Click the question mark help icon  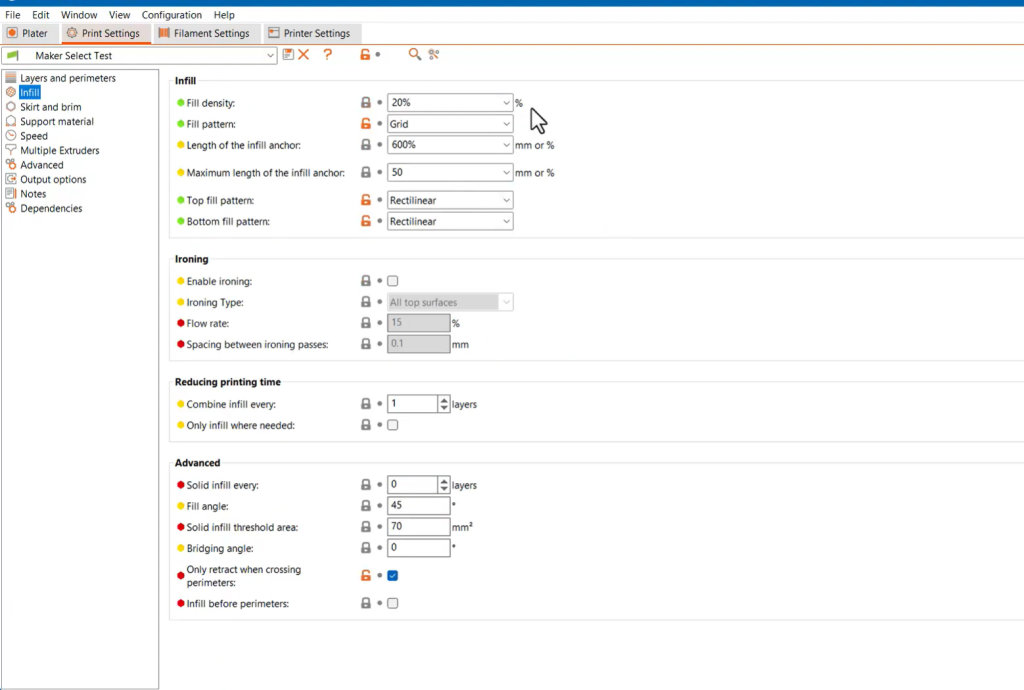click(x=327, y=55)
